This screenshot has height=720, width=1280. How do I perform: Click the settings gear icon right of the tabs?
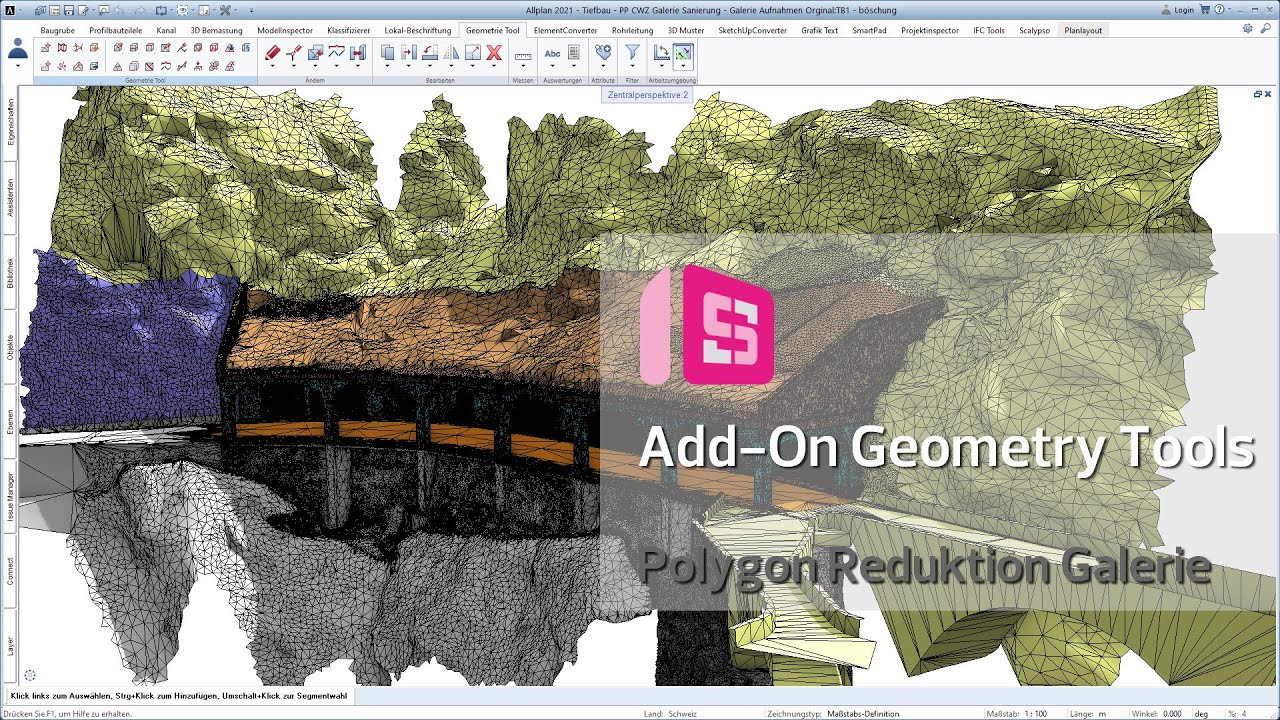(x=1247, y=29)
